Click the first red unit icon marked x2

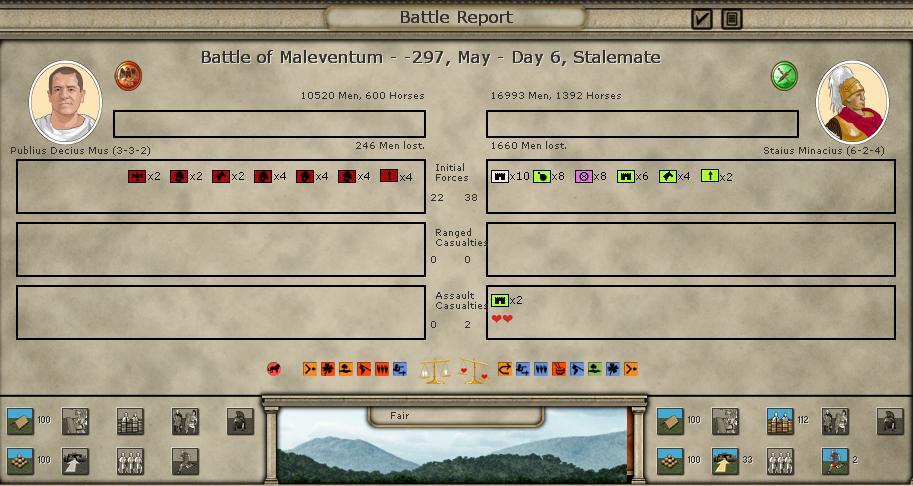click(x=137, y=177)
